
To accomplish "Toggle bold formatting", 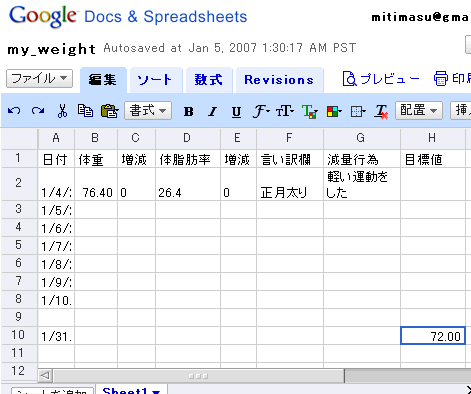I will pos(188,112).
